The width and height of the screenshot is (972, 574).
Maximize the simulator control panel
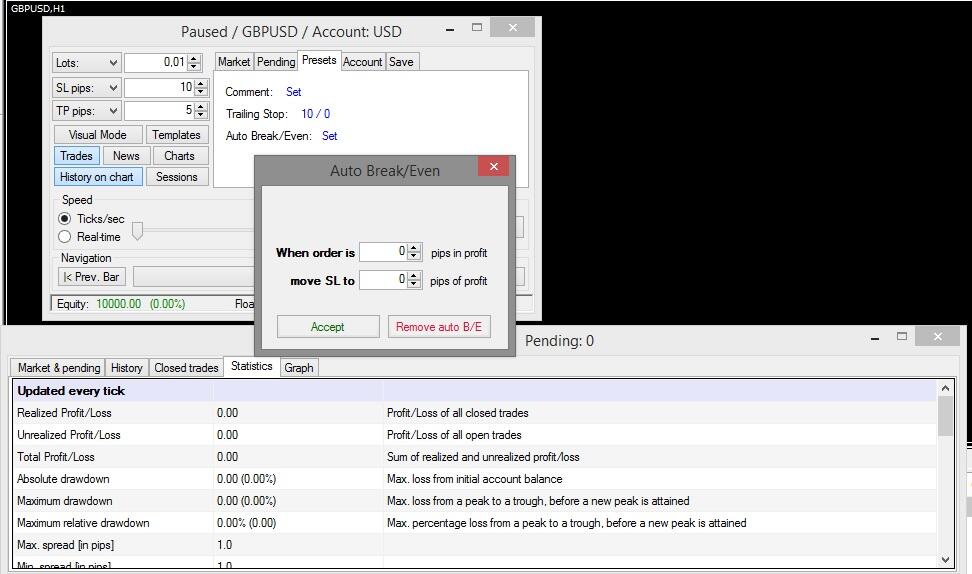(x=477, y=27)
